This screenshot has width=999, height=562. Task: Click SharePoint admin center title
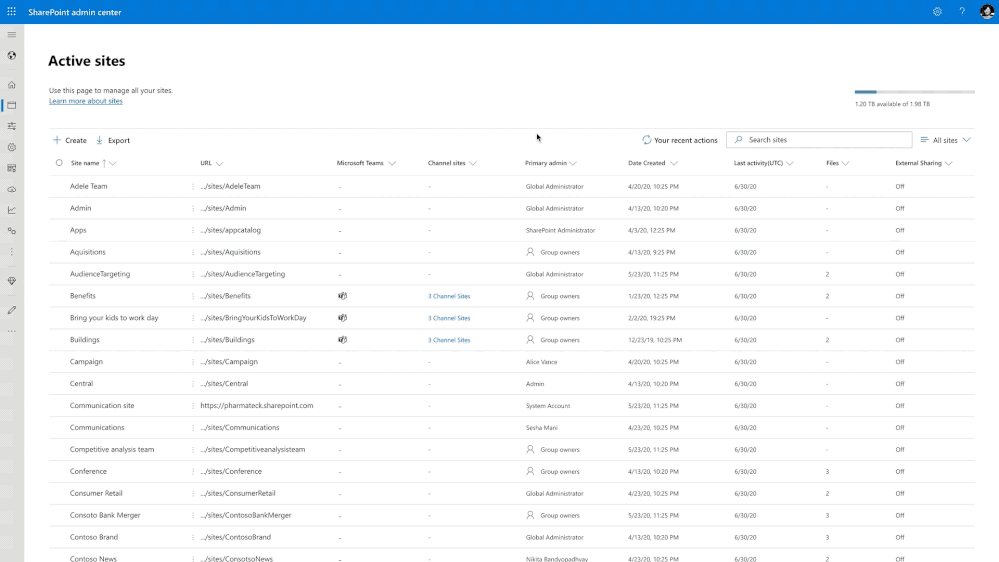(75, 12)
